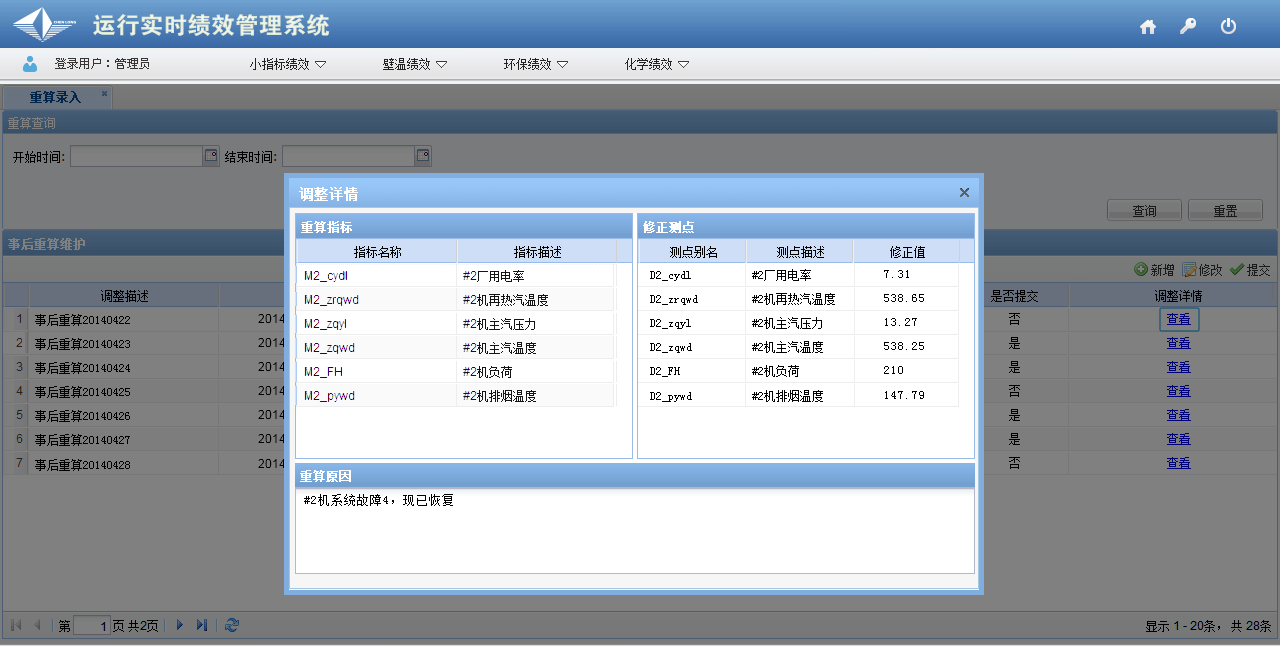
Task: Expand the 小指标绩效 menu
Action: point(288,64)
